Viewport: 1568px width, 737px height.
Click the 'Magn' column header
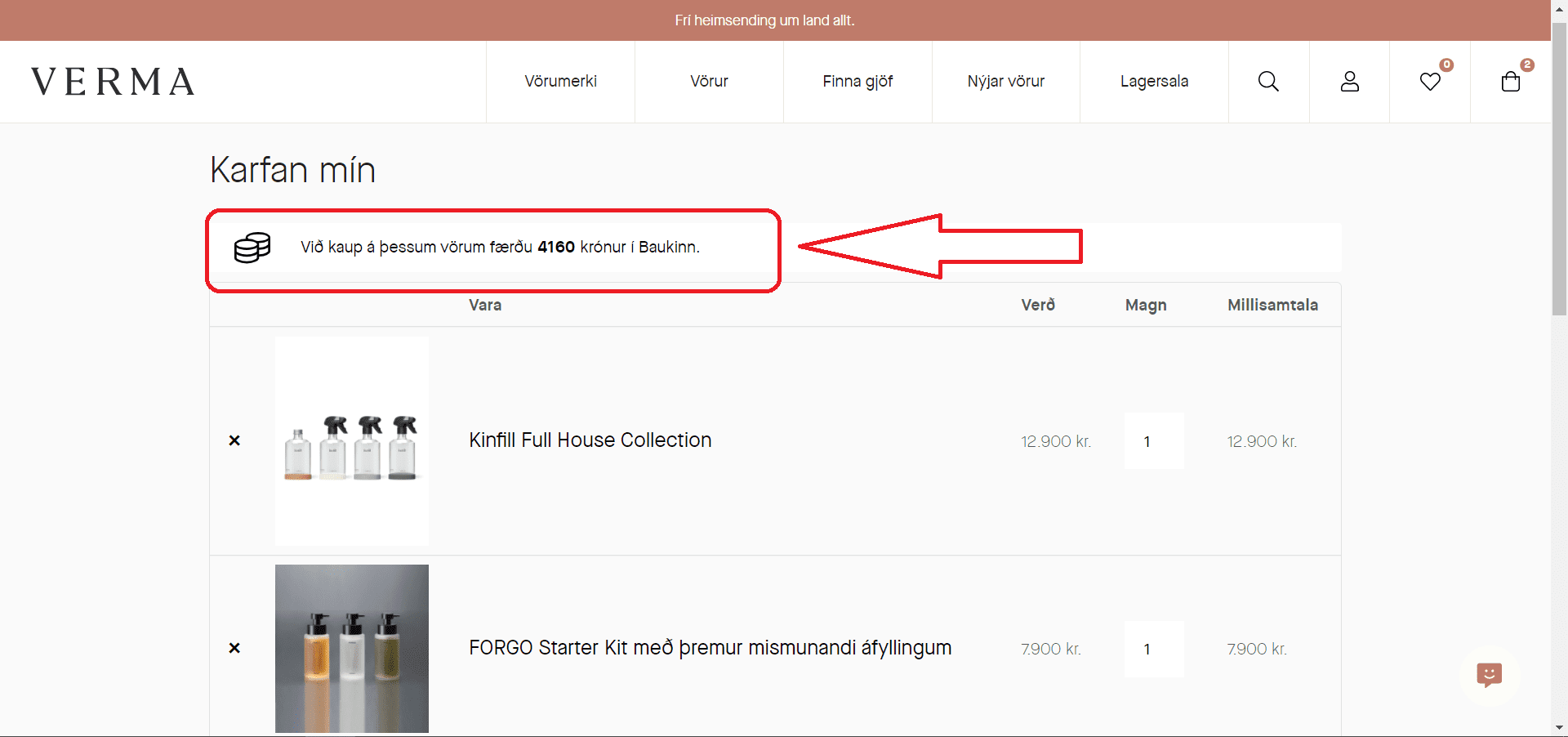click(1146, 306)
